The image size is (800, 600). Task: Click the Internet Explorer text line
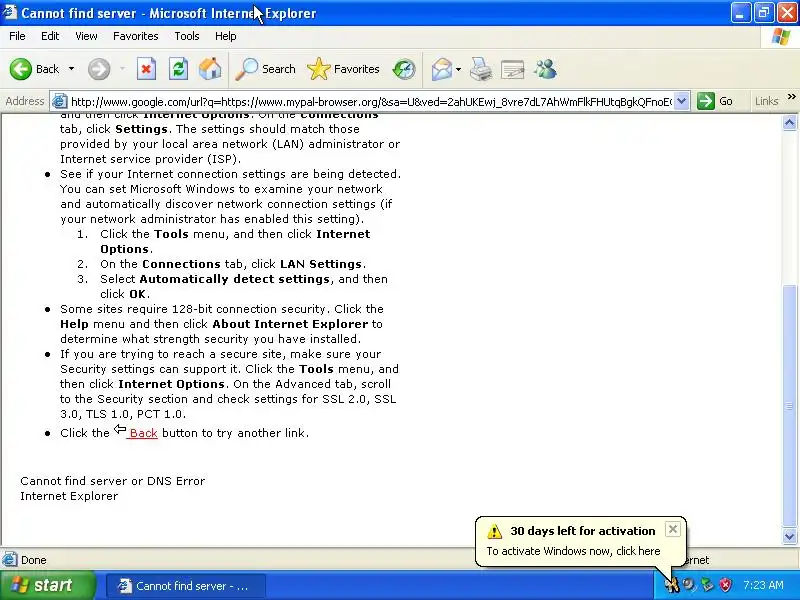tap(69, 496)
